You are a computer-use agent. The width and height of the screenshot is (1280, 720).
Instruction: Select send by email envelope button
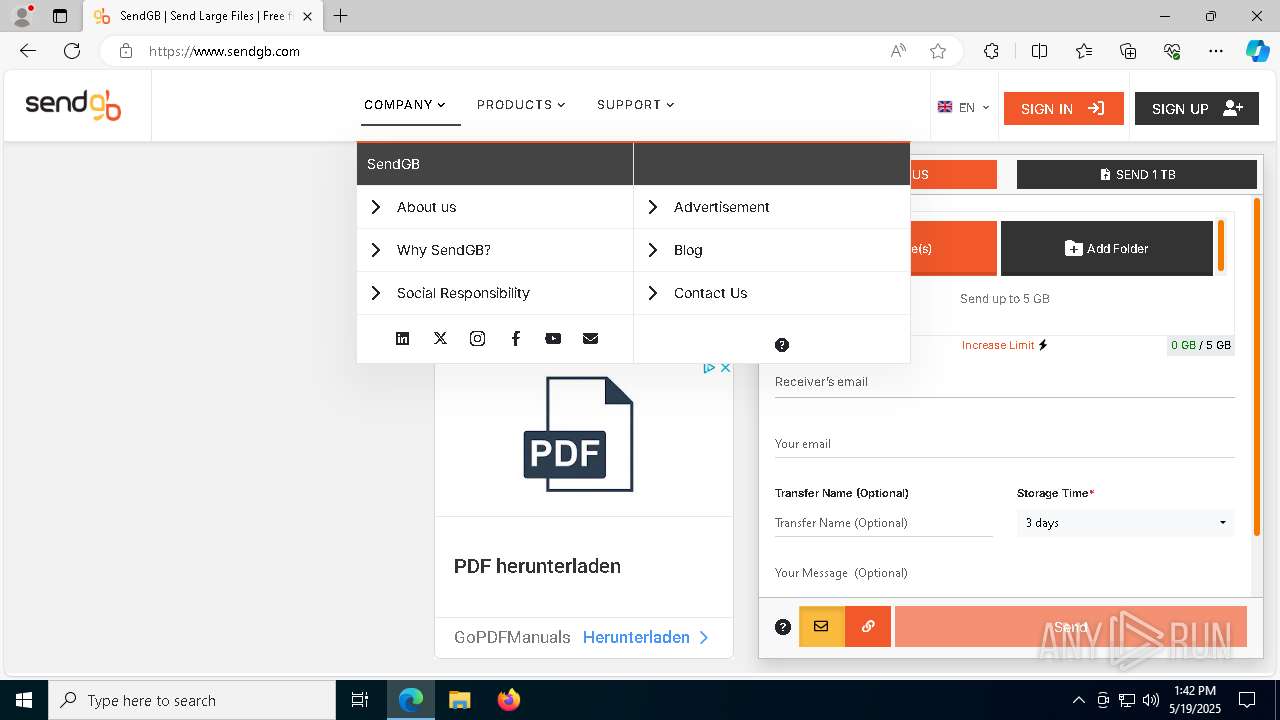pos(821,627)
